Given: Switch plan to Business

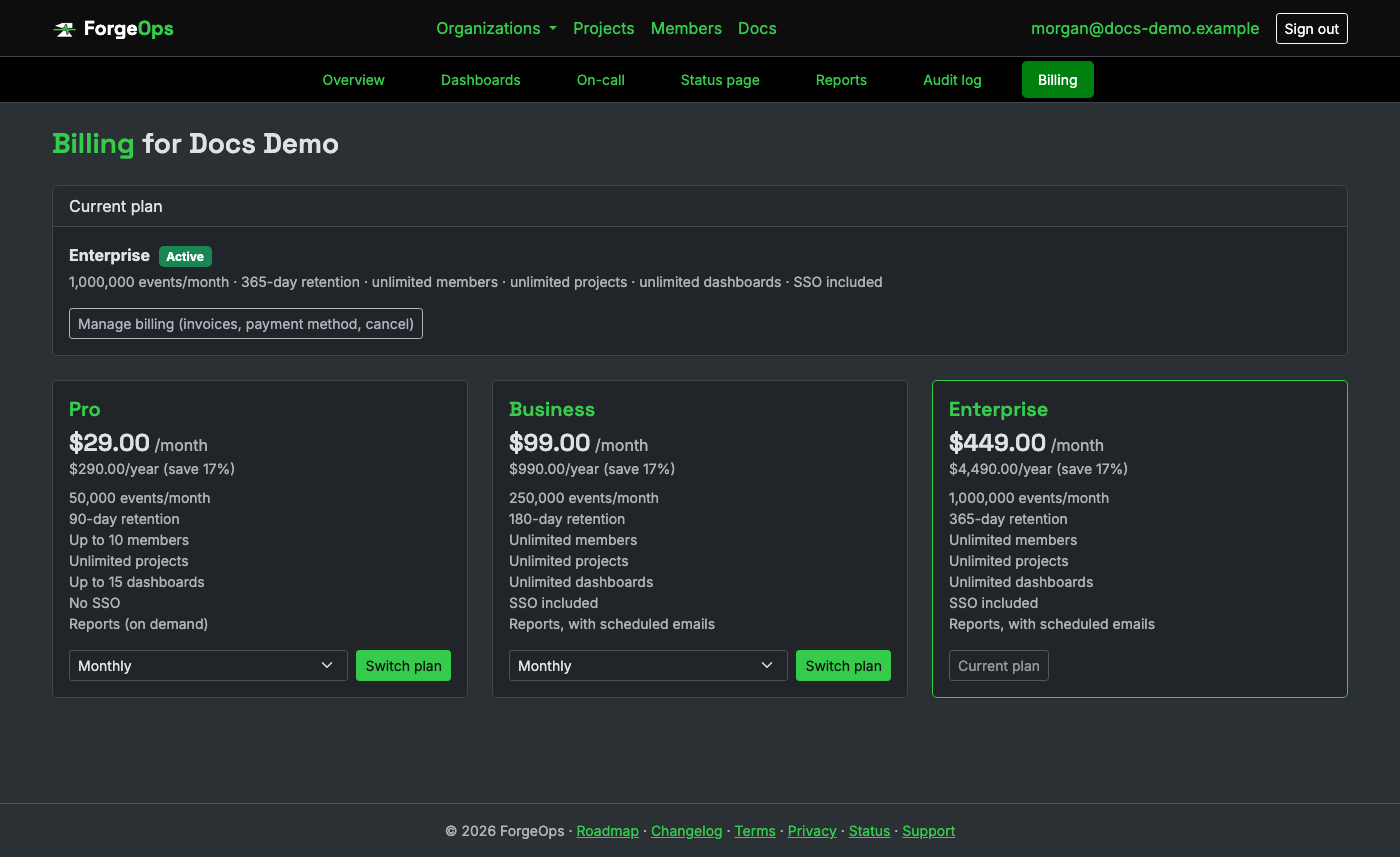Looking at the screenshot, I should point(843,666).
